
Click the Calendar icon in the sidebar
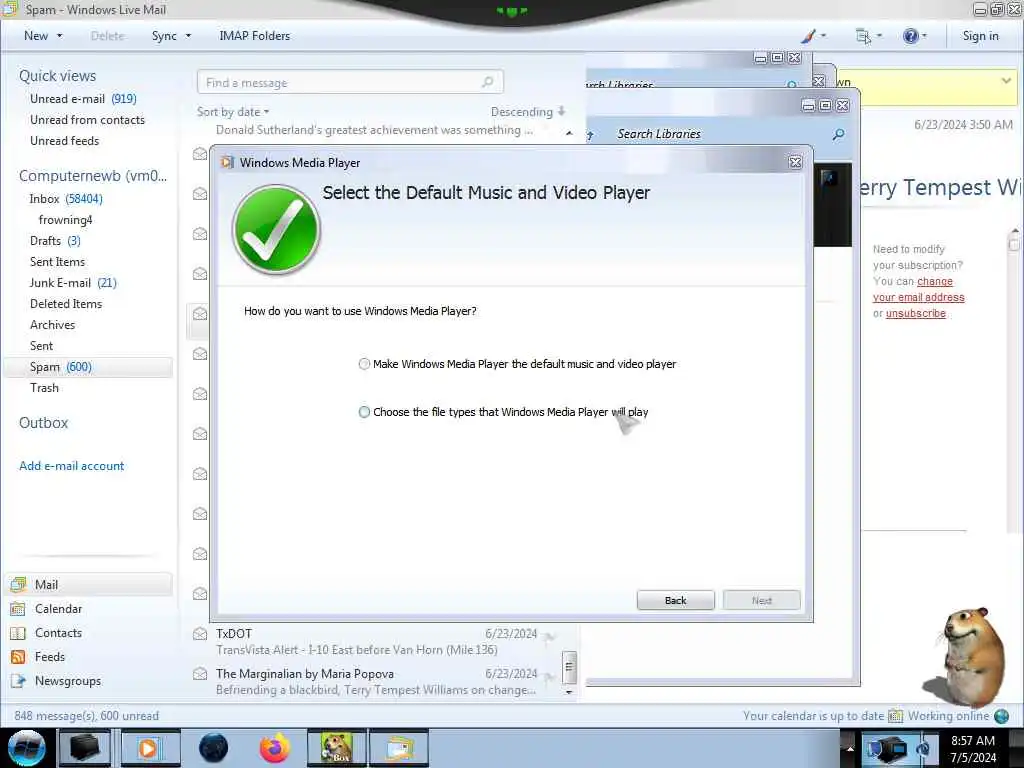tap(18, 609)
